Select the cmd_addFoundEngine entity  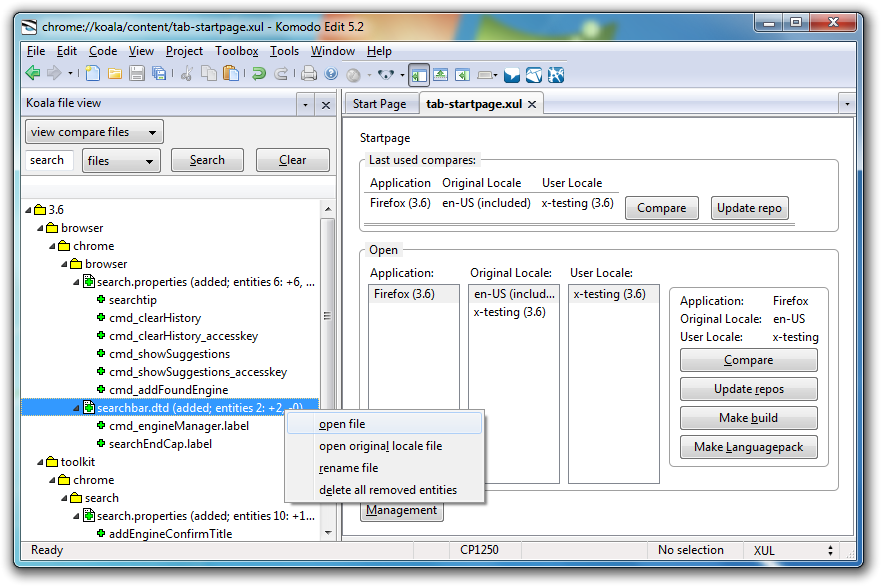click(169, 390)
